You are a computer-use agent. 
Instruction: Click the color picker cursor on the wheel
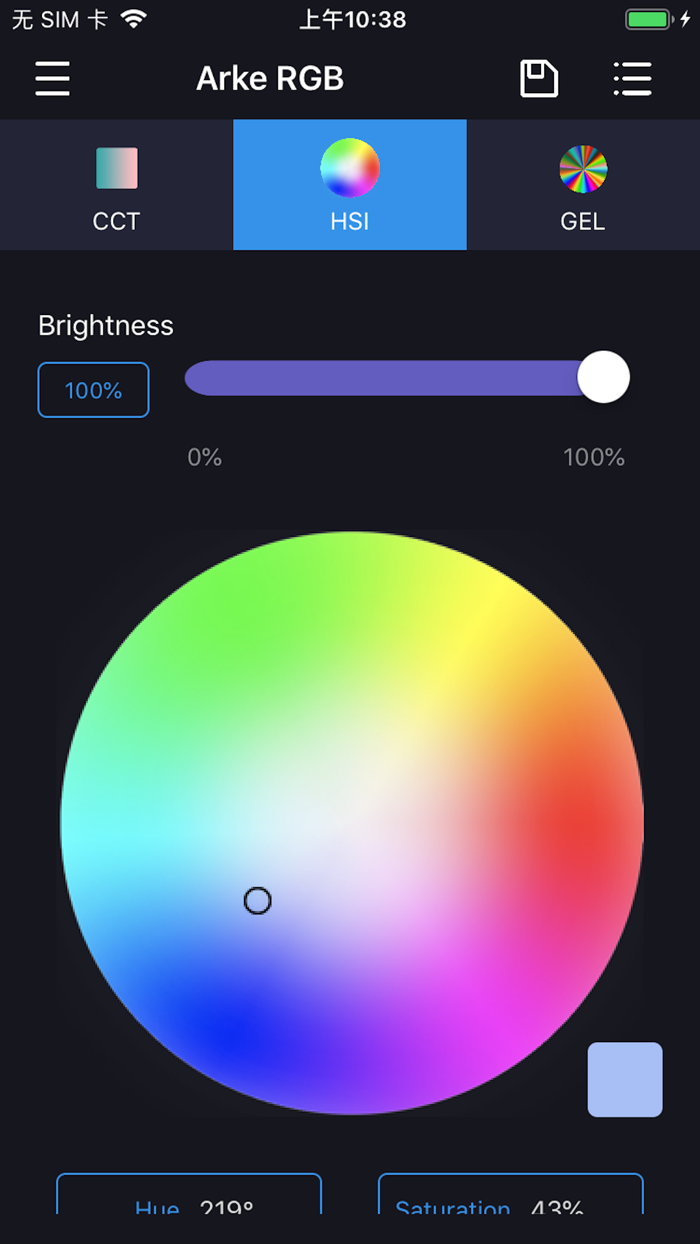click(257, 900)
